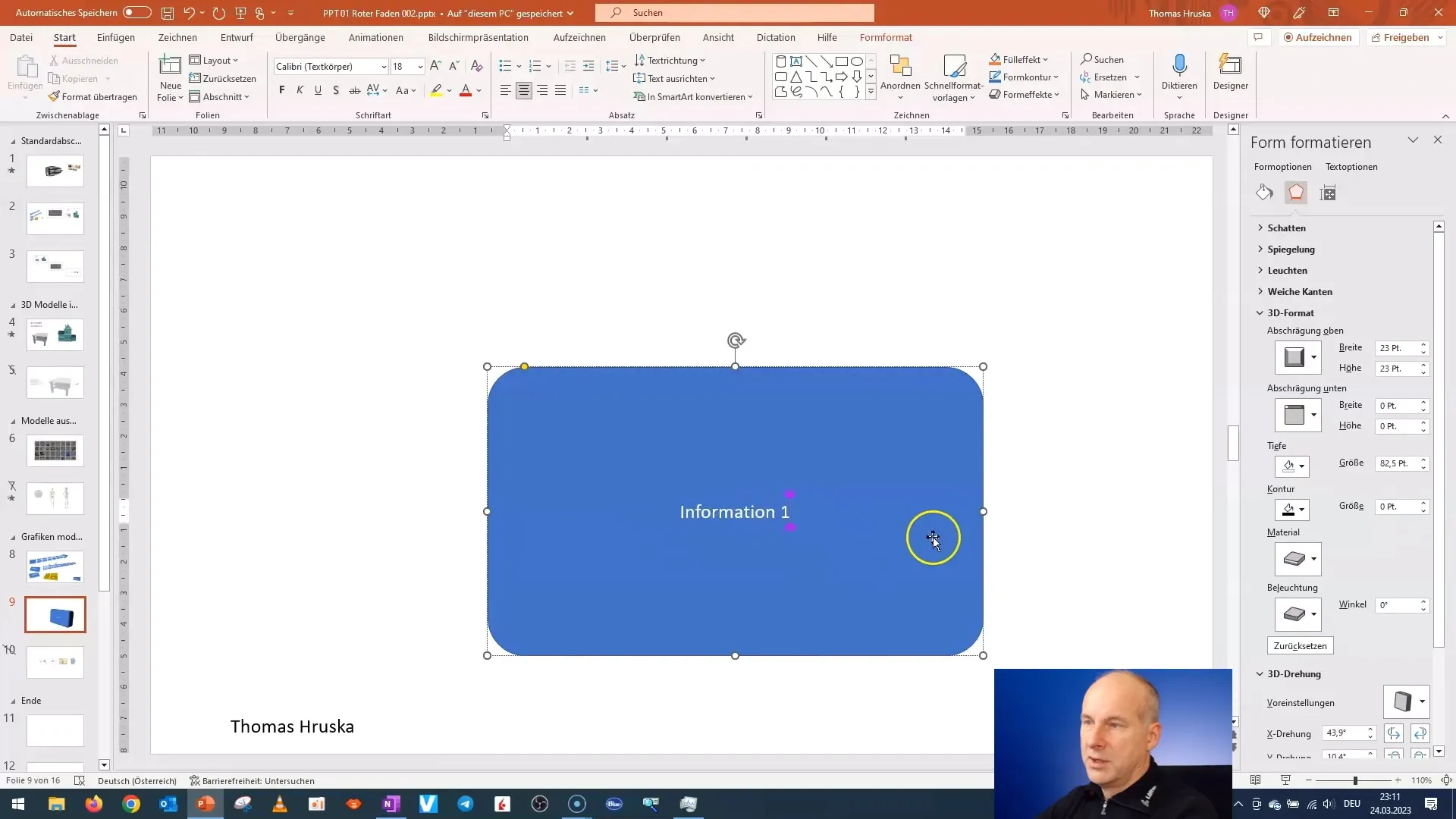Select slide 8 thumbnail

tap(55, 566)
